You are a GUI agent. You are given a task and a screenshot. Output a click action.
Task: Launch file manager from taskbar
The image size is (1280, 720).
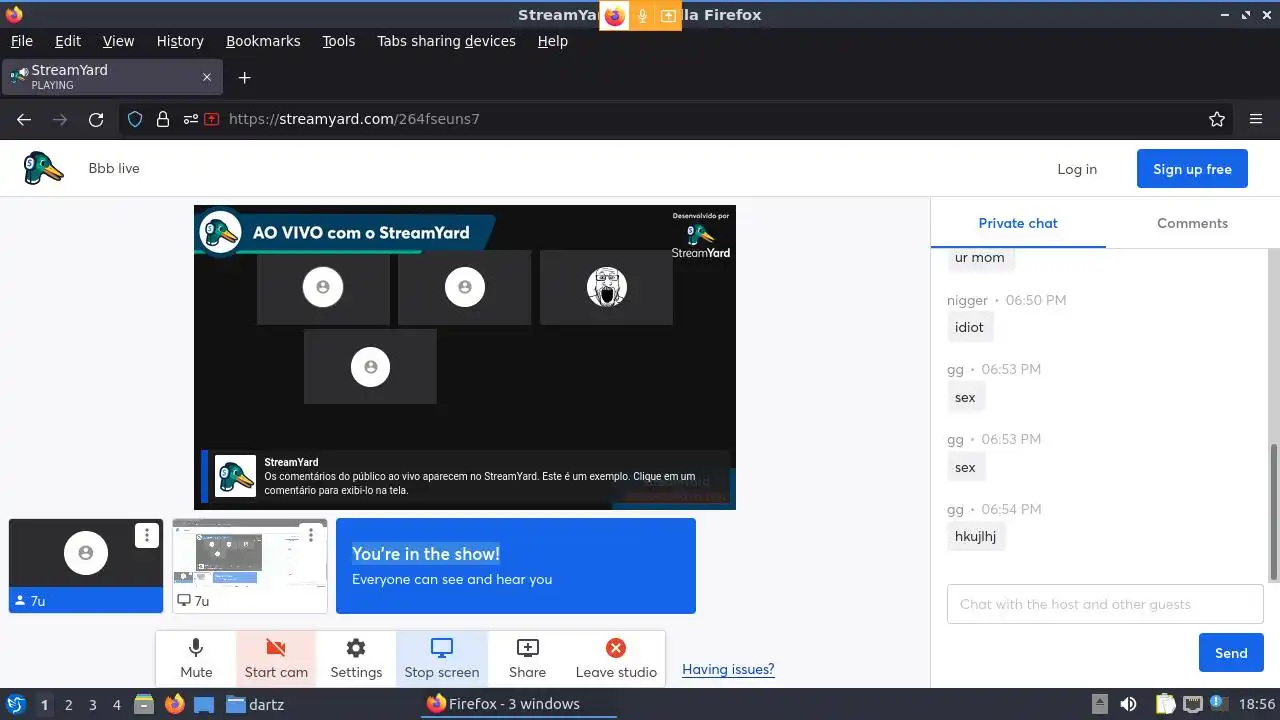point(144,704)
